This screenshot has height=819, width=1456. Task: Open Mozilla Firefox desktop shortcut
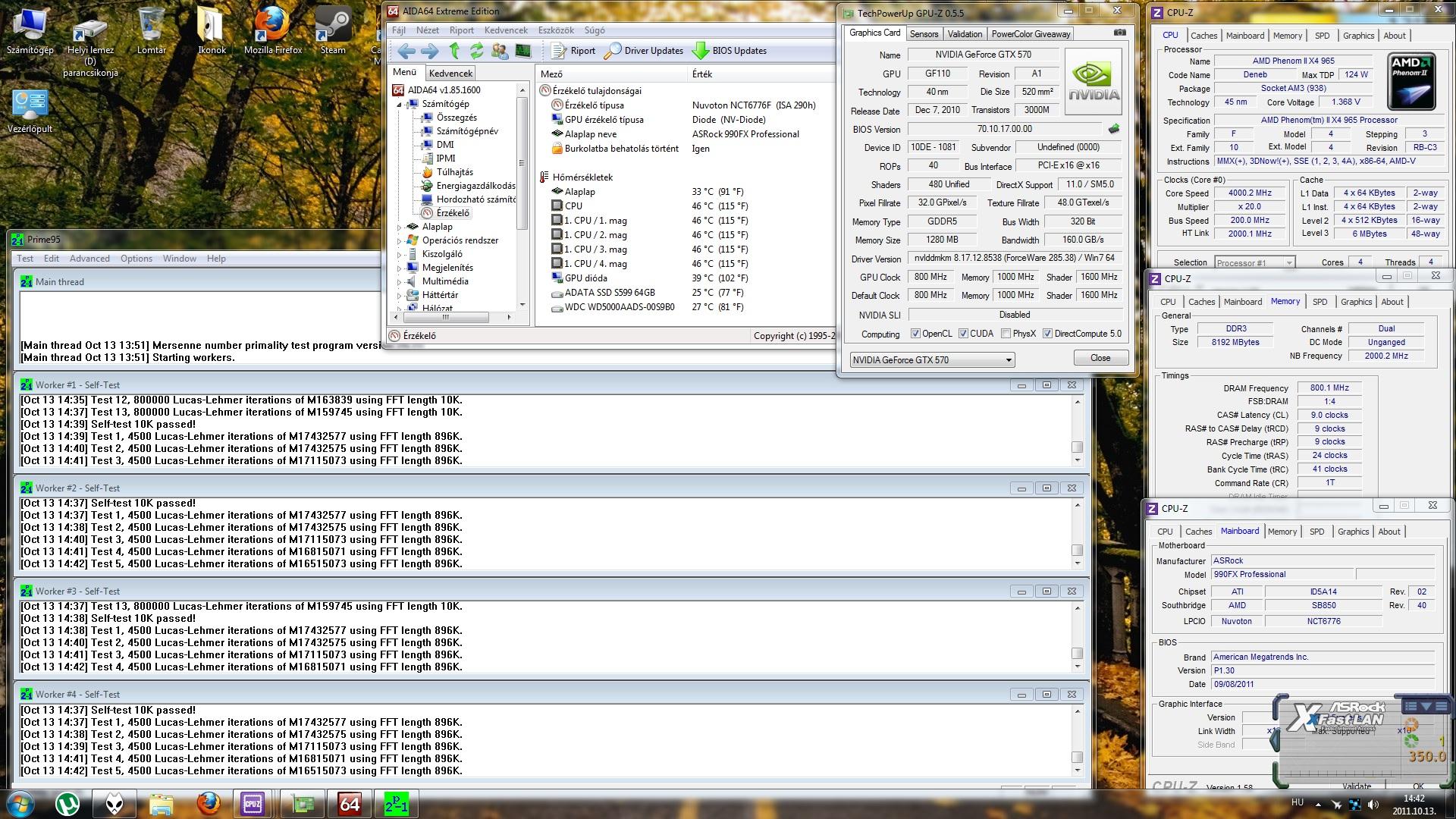point(273,32)
